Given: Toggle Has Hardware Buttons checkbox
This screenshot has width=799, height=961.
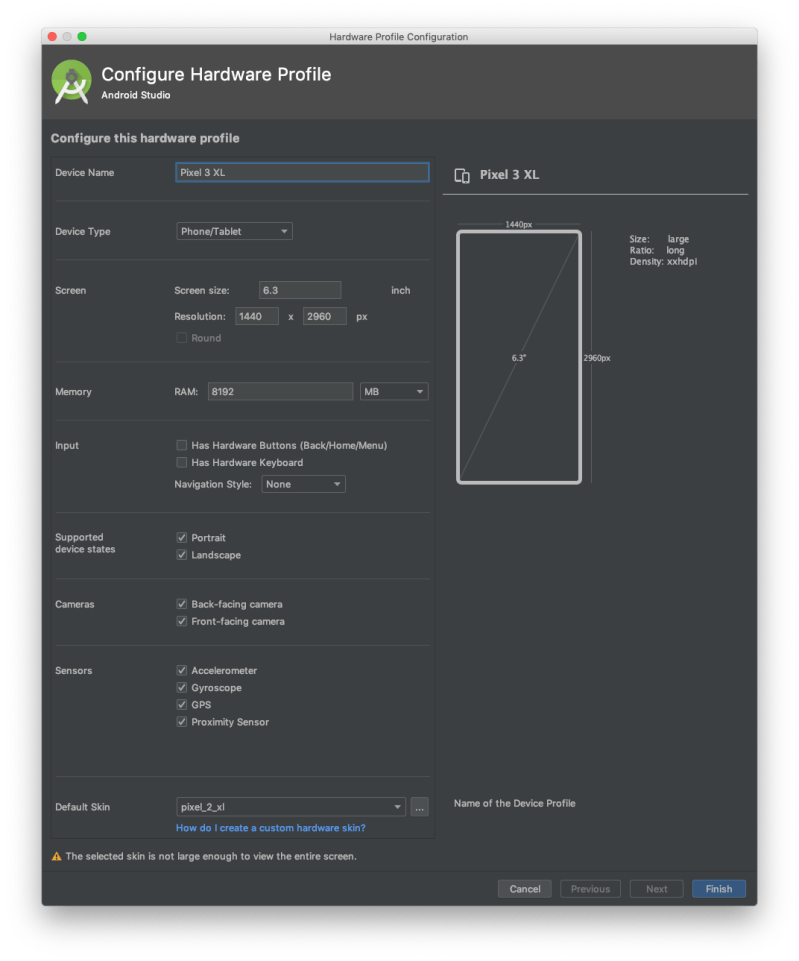Looking at the screenshot, I should coord(181,445).
